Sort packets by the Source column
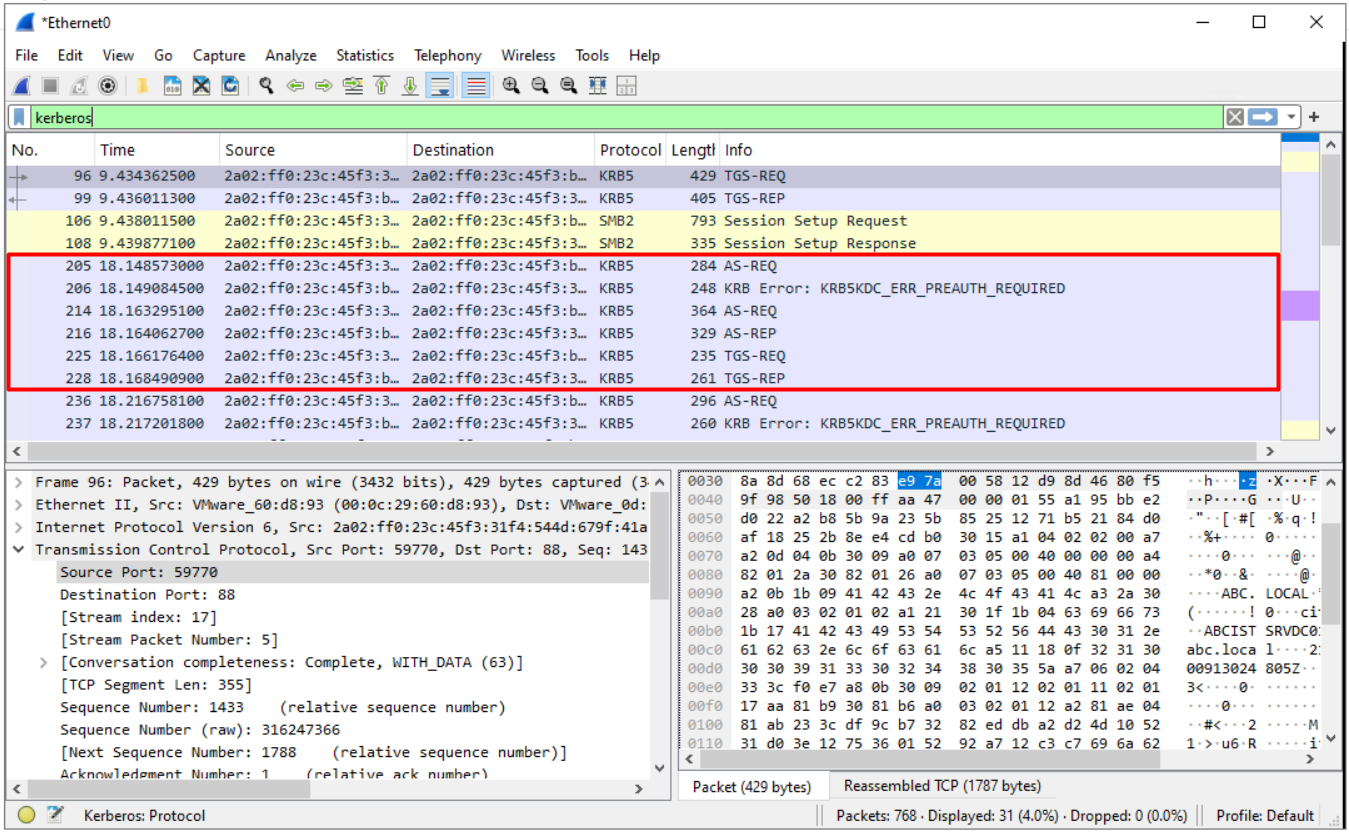 coord(313,150)
